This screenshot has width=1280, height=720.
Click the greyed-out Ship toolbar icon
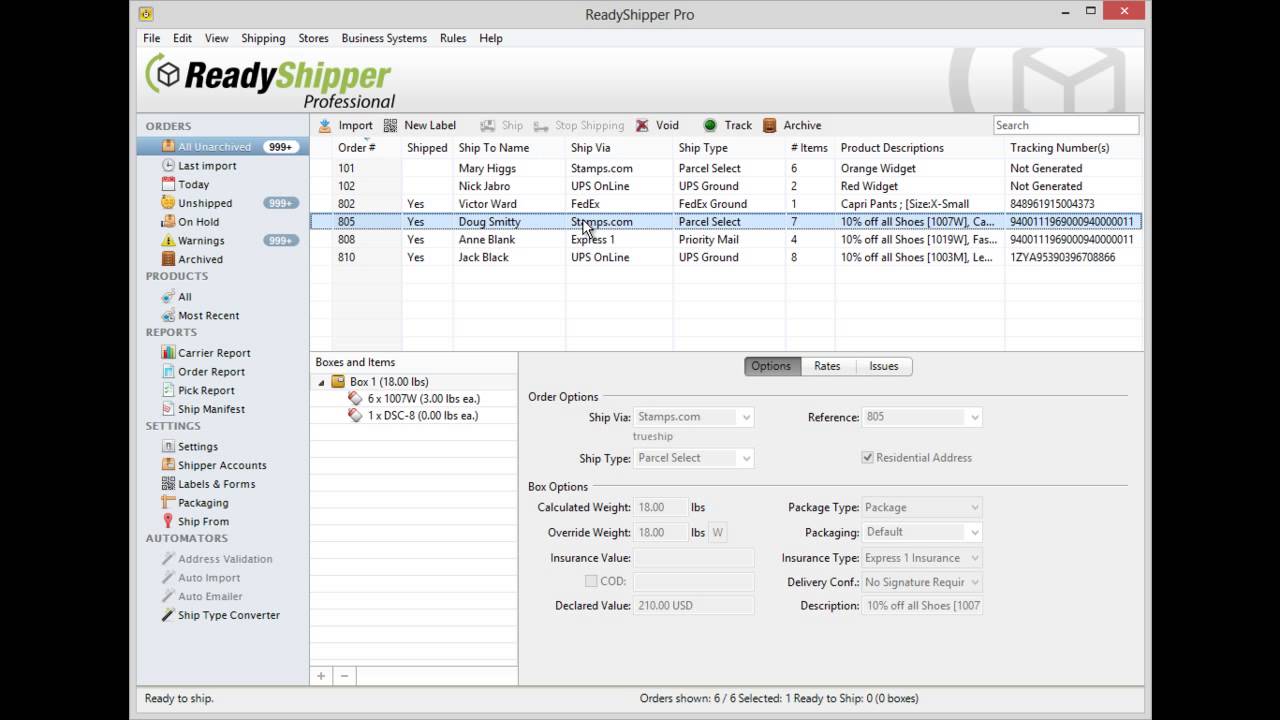point(488,125)
